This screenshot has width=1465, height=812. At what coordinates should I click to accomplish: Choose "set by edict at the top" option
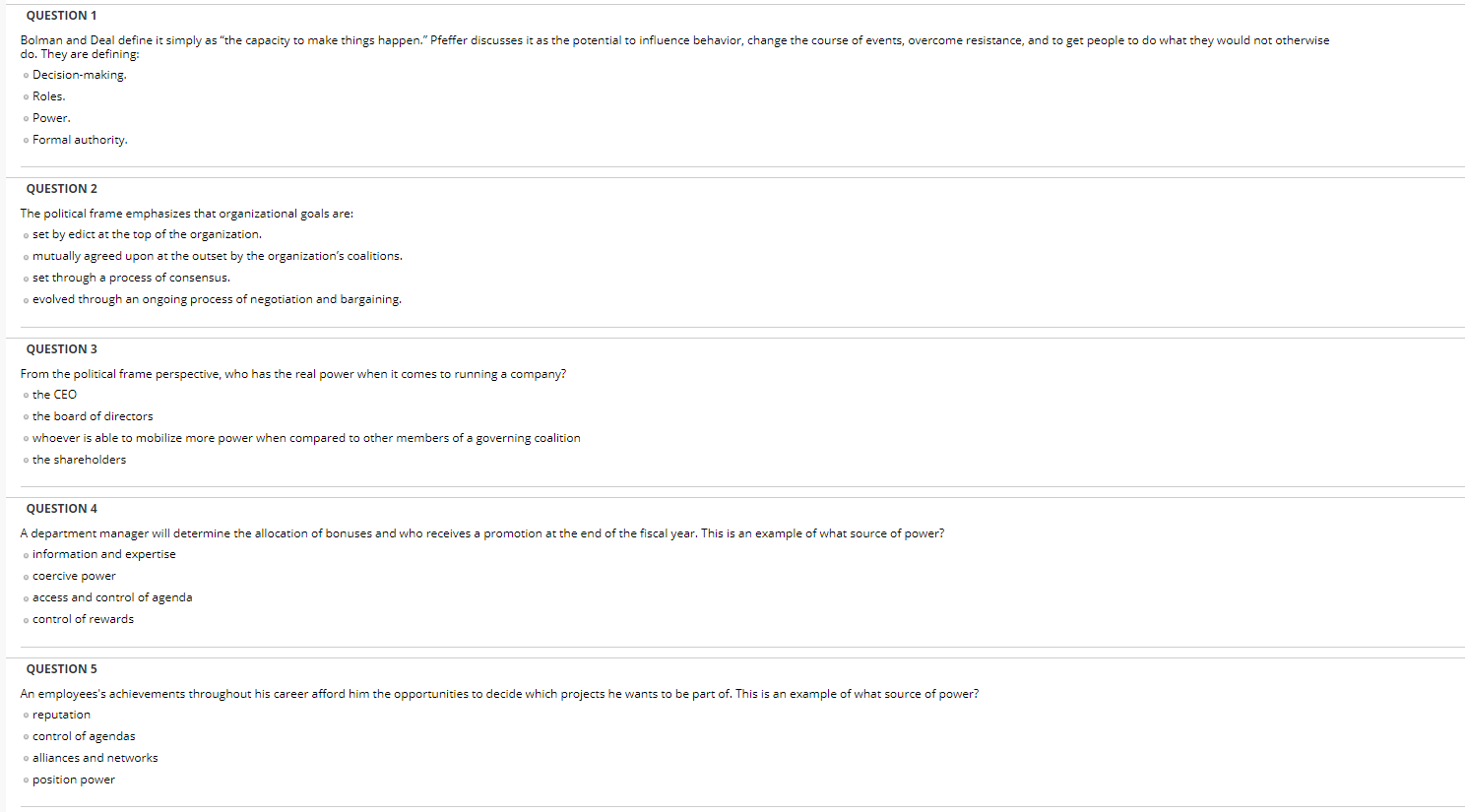[25, 234]
